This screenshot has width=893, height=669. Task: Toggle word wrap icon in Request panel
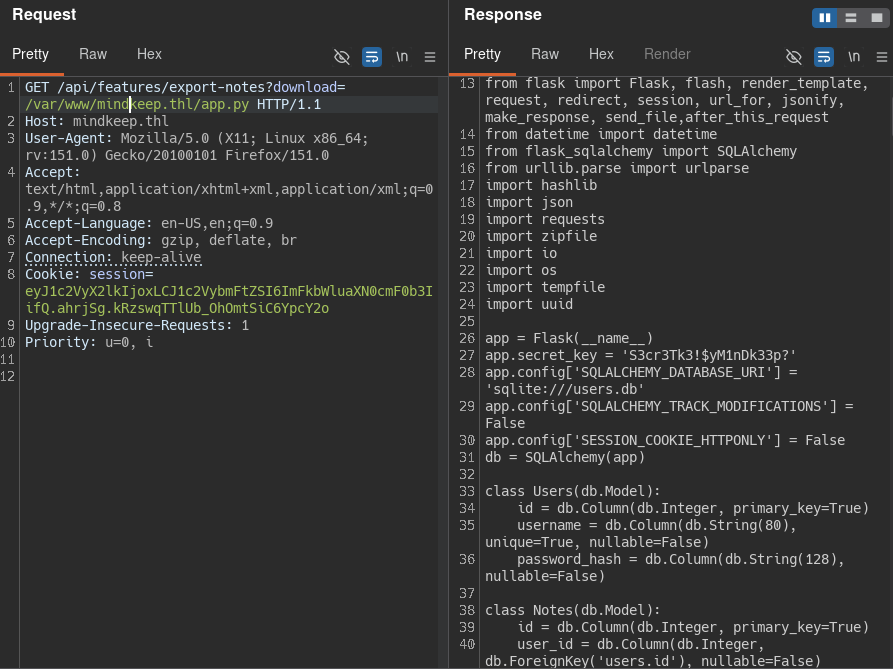click(x=372, y=57)
